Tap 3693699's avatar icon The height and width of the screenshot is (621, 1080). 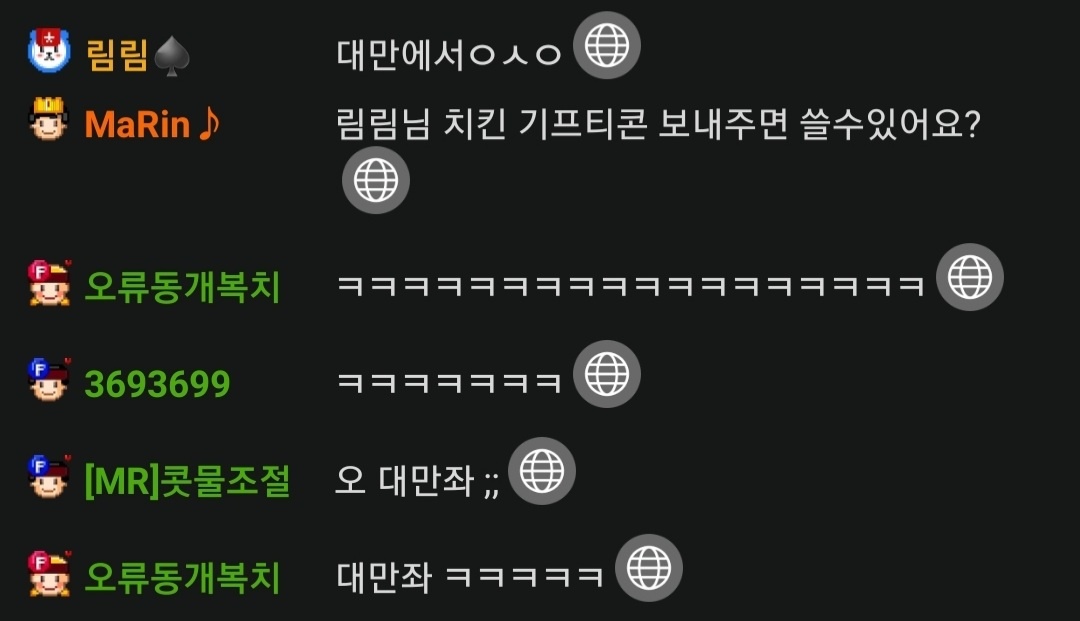50,379
